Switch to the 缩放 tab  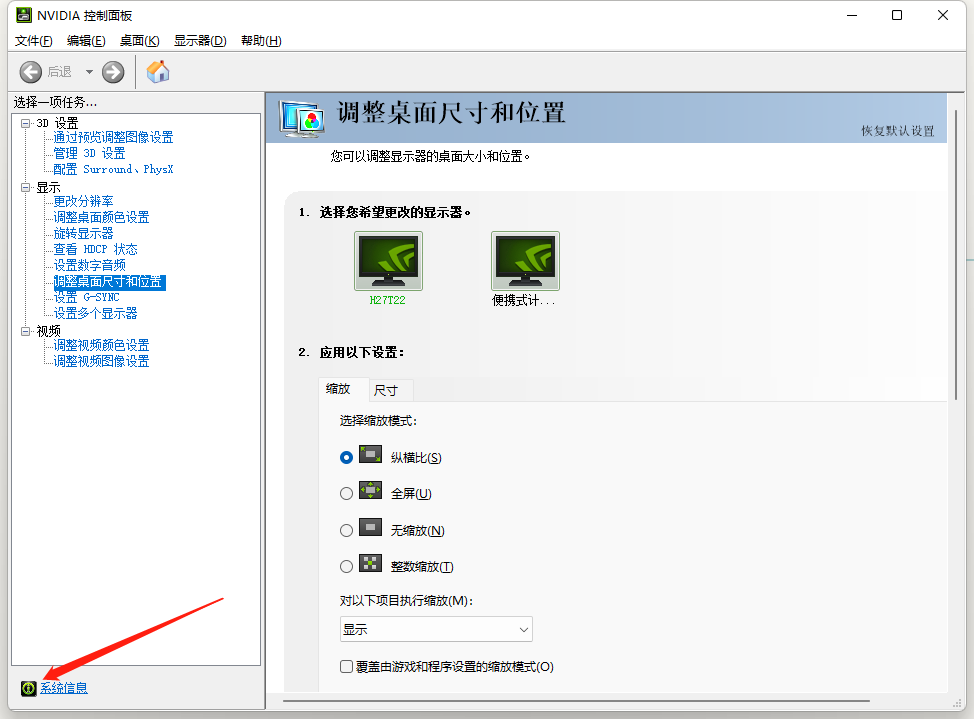click(x=344, y=390)
